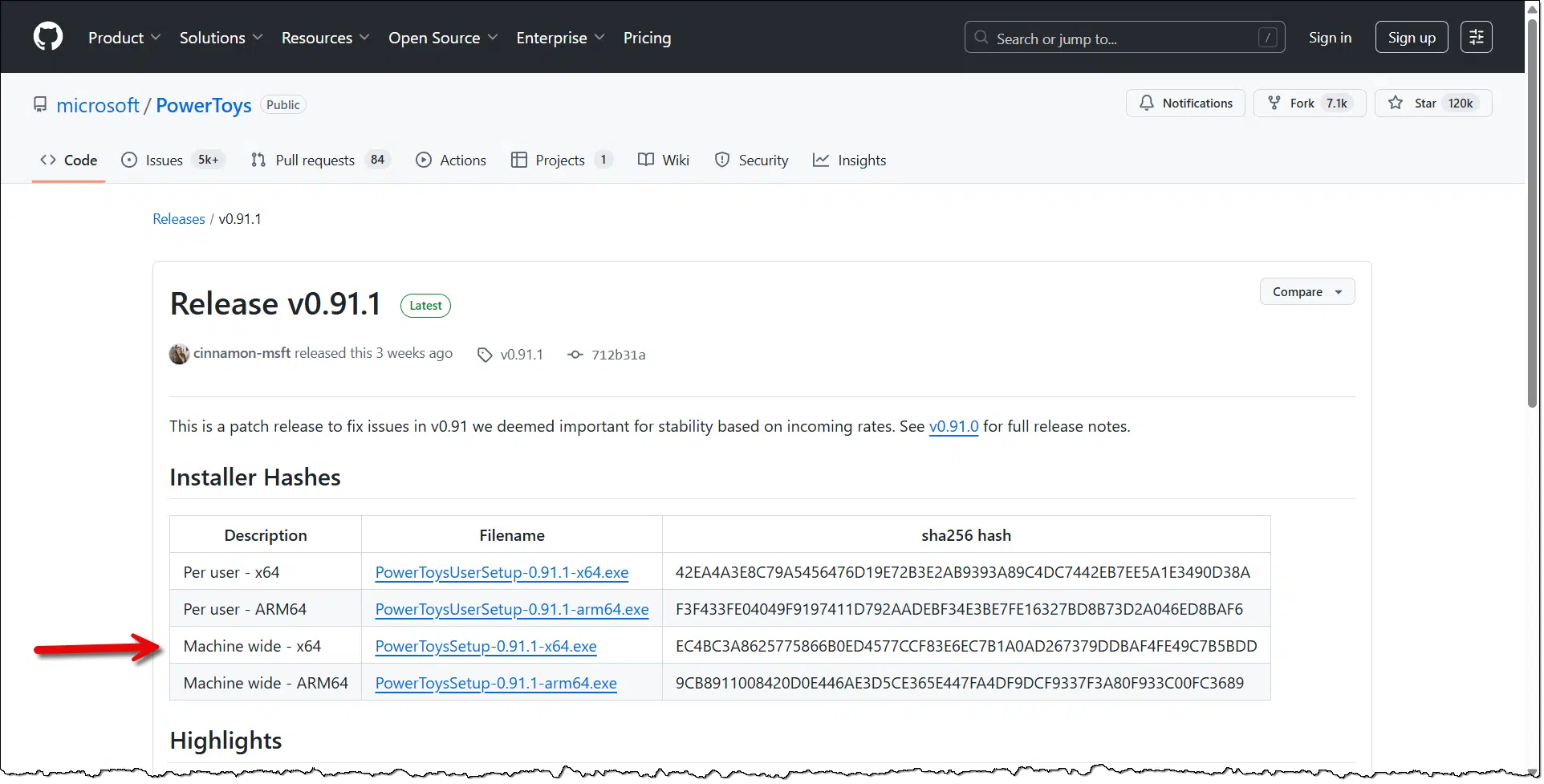Click the Star outline icon

pyautogui.click(x=1396, y=103)
